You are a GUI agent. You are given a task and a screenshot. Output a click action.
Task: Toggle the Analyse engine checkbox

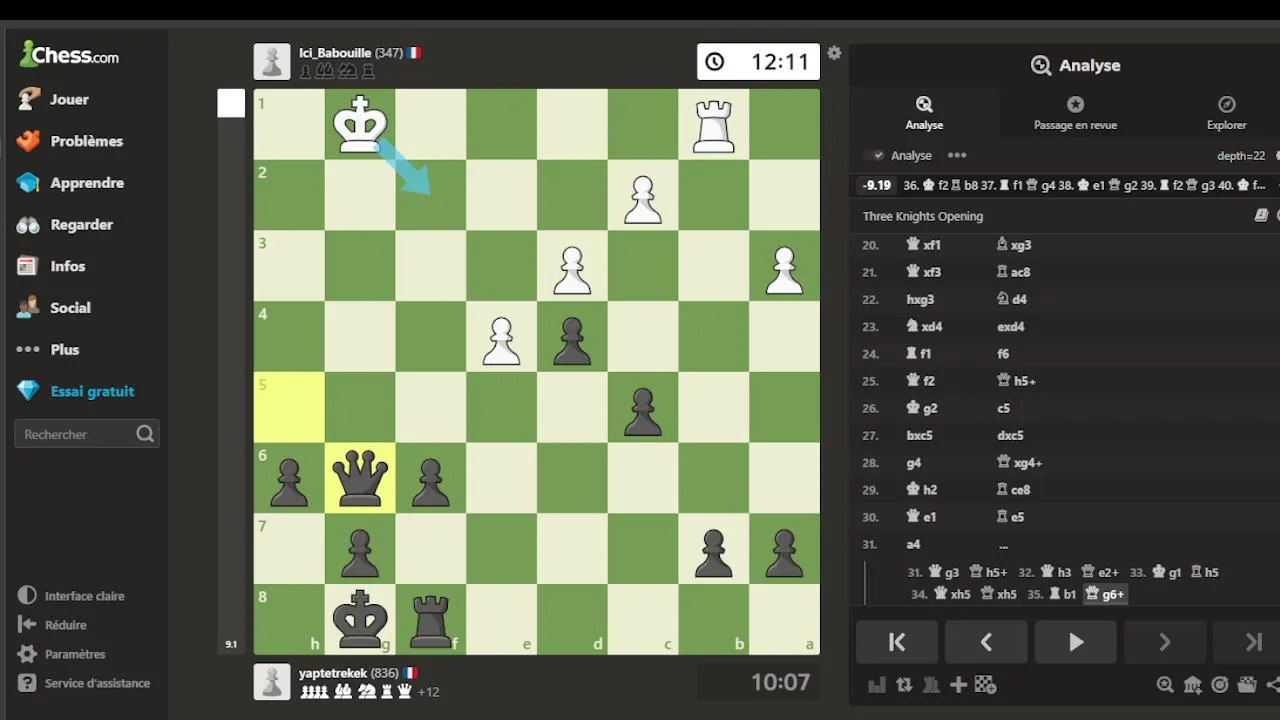(877, 155)
